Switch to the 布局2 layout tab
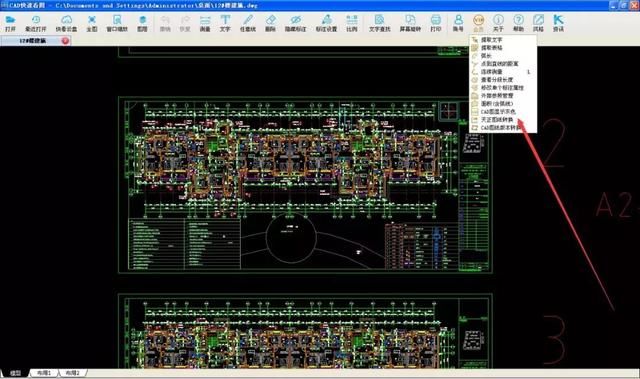 pos(73,373)
